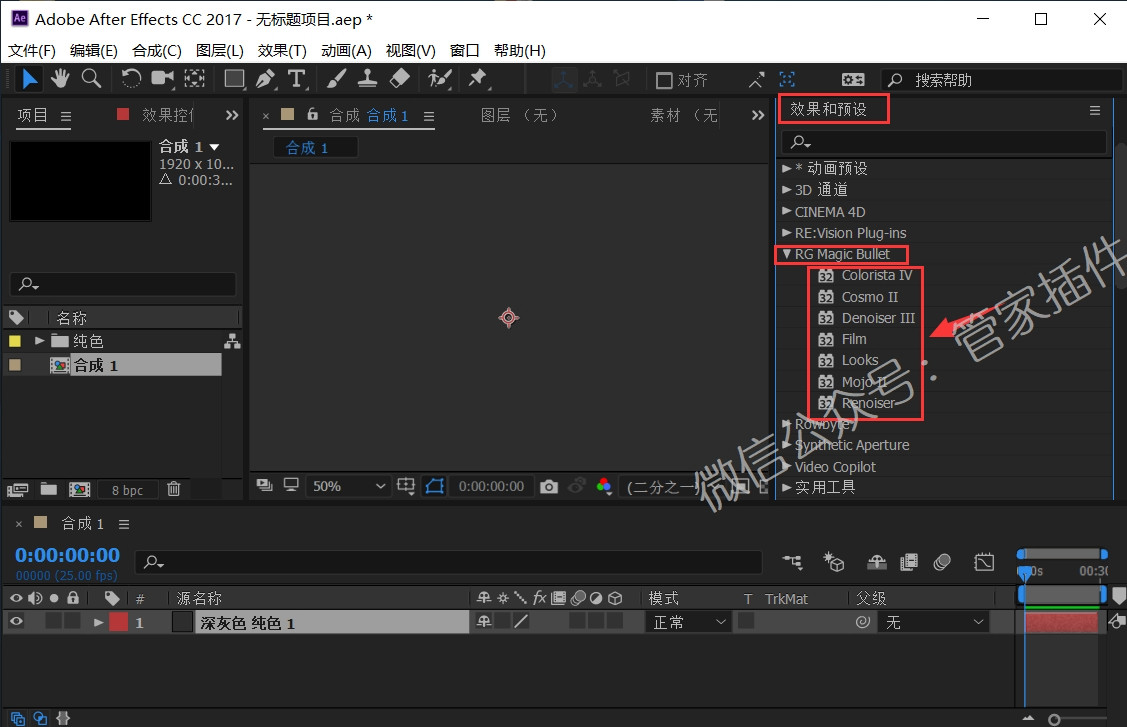Screen dimensions: 1127x727
Task: Click the red label color of layer 1
Action: point(119,622)
